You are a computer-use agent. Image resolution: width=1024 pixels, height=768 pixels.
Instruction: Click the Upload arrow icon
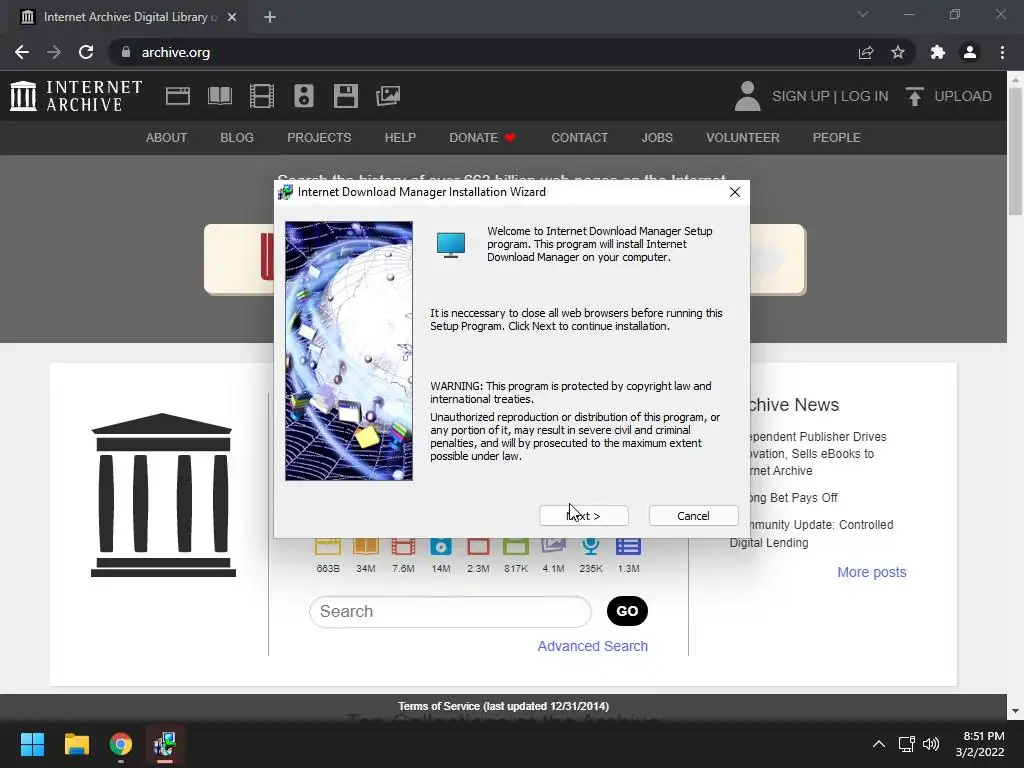(x=914, y=96)
